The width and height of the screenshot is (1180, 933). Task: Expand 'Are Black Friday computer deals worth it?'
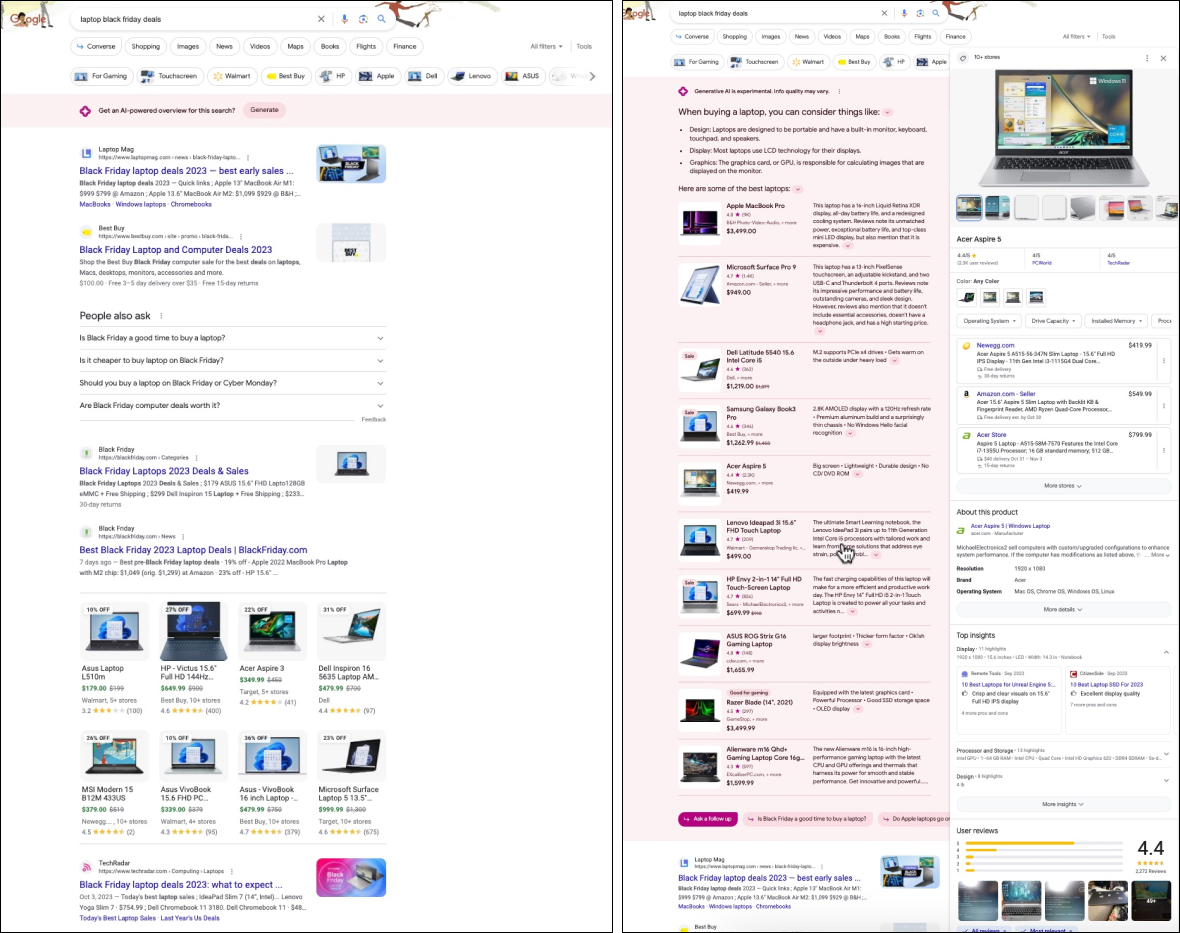(x=233, y=406)
